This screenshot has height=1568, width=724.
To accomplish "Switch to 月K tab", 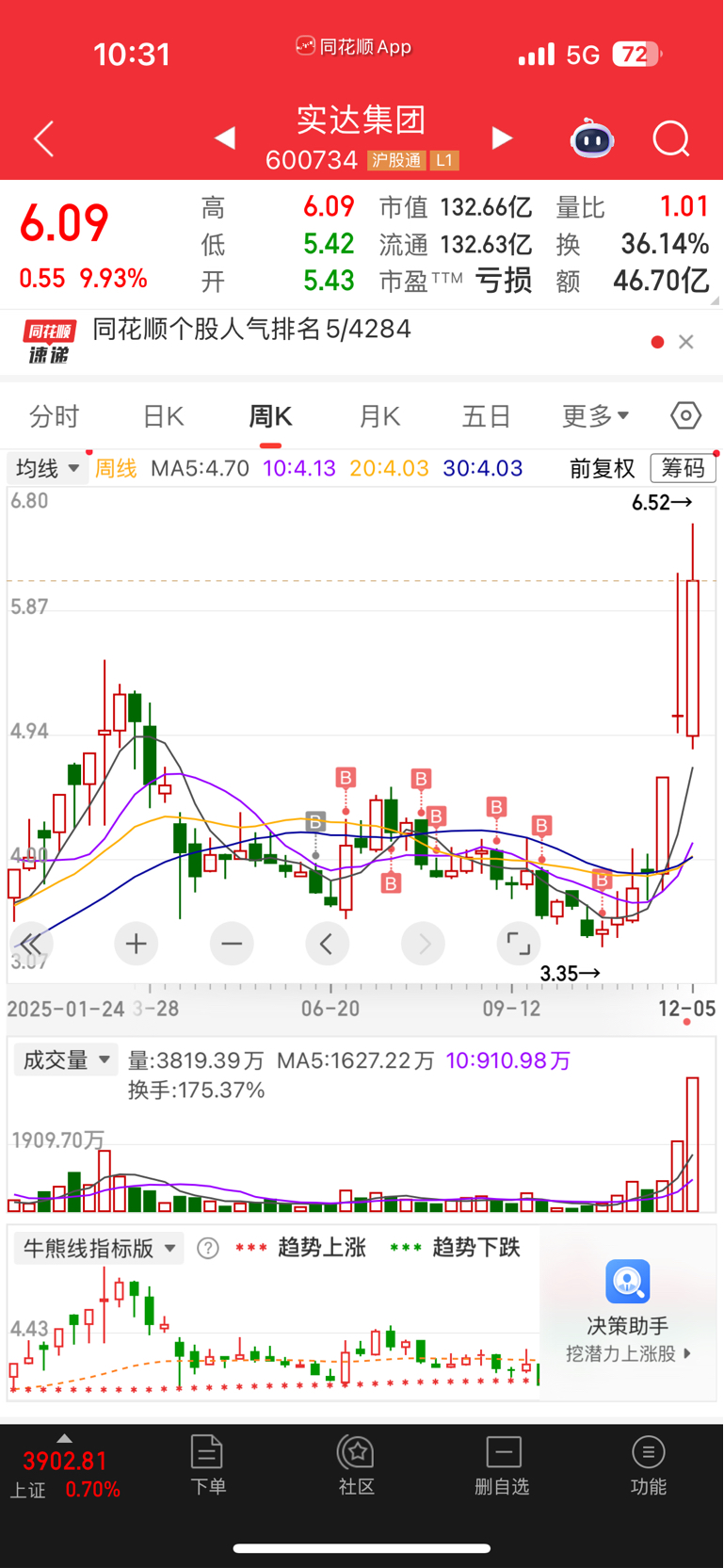I will (379, 416).
